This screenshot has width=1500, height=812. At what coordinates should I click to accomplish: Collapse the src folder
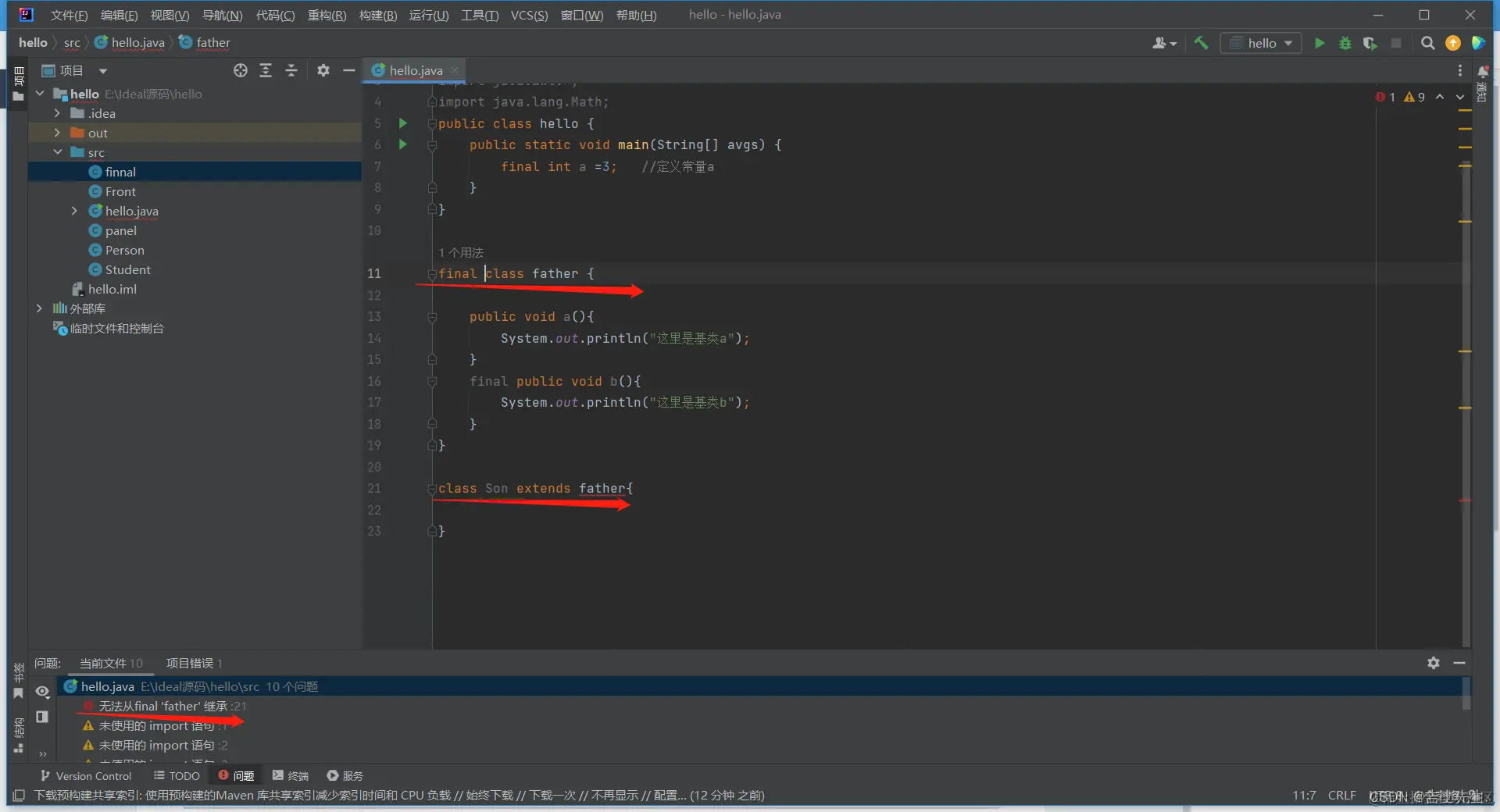(57, 152)
